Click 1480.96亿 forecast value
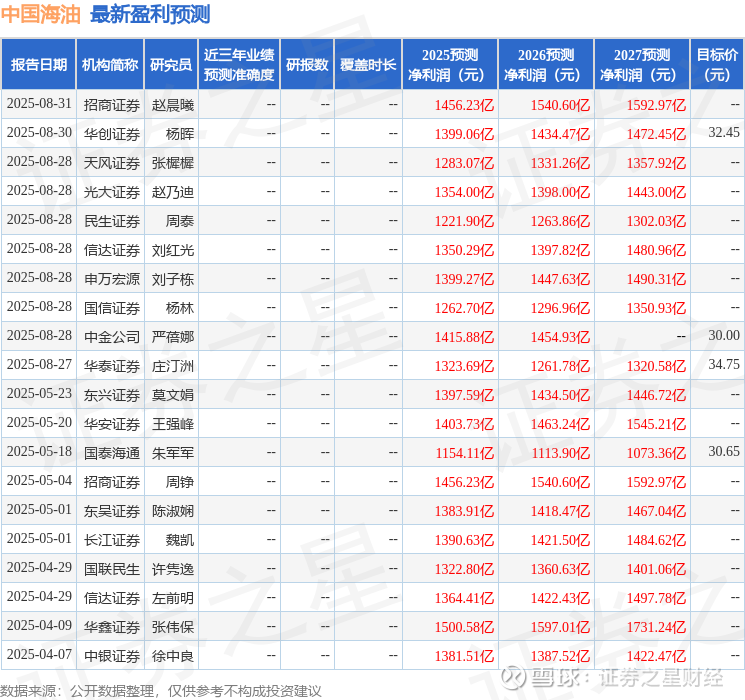This screenshot has height=700, width=745. pos(656,250)
